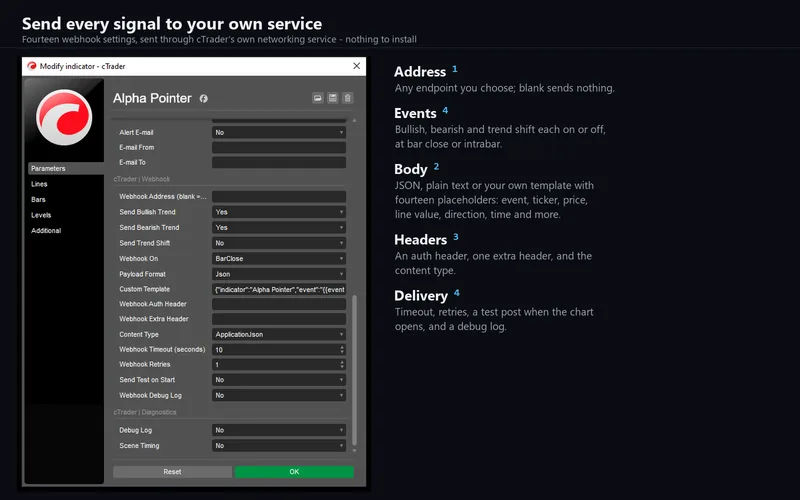Switch to the Parameters tab
The image size is (800, 500).
[66, 168]
